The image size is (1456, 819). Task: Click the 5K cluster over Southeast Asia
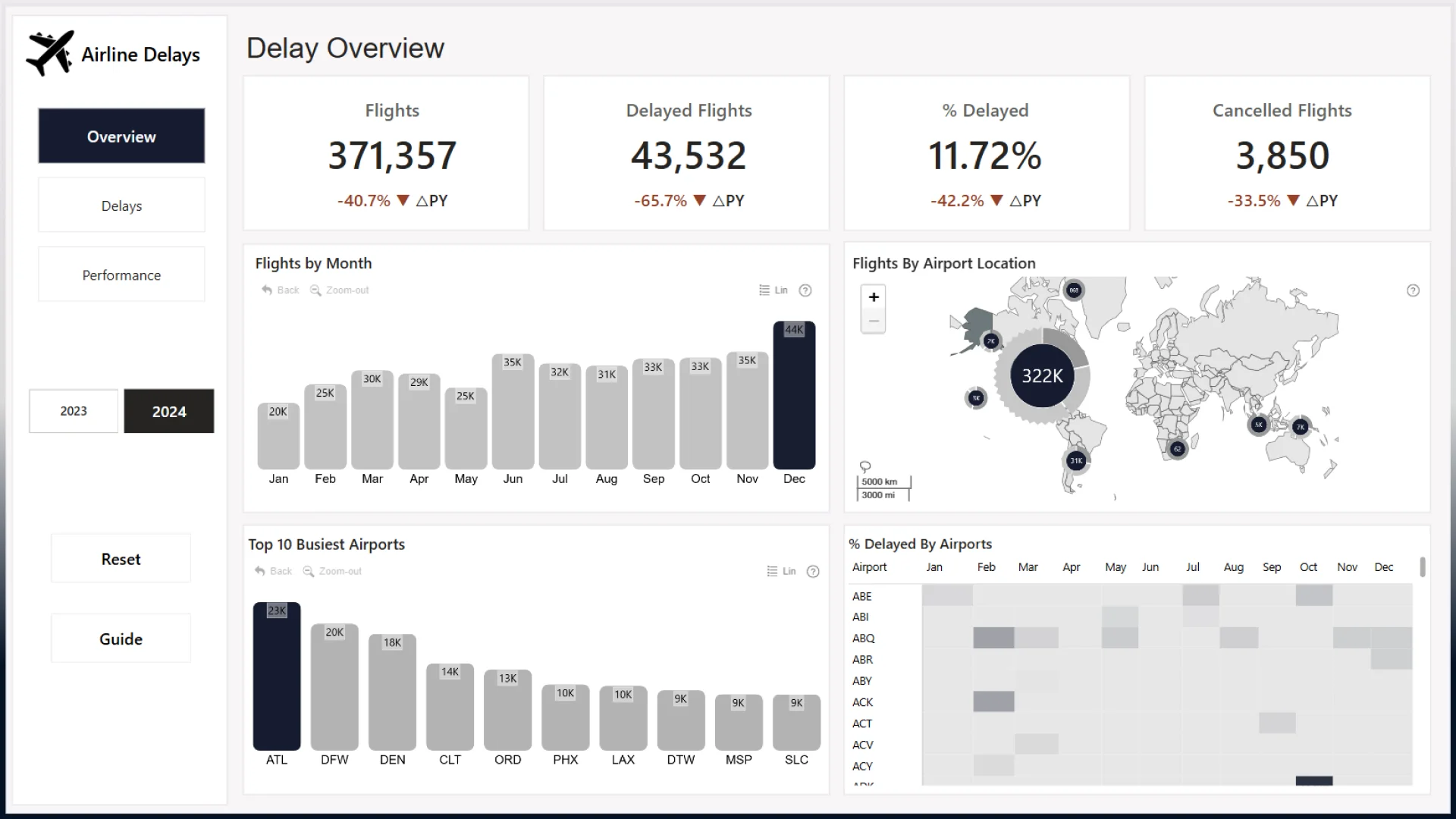(x=1258, y=425)
